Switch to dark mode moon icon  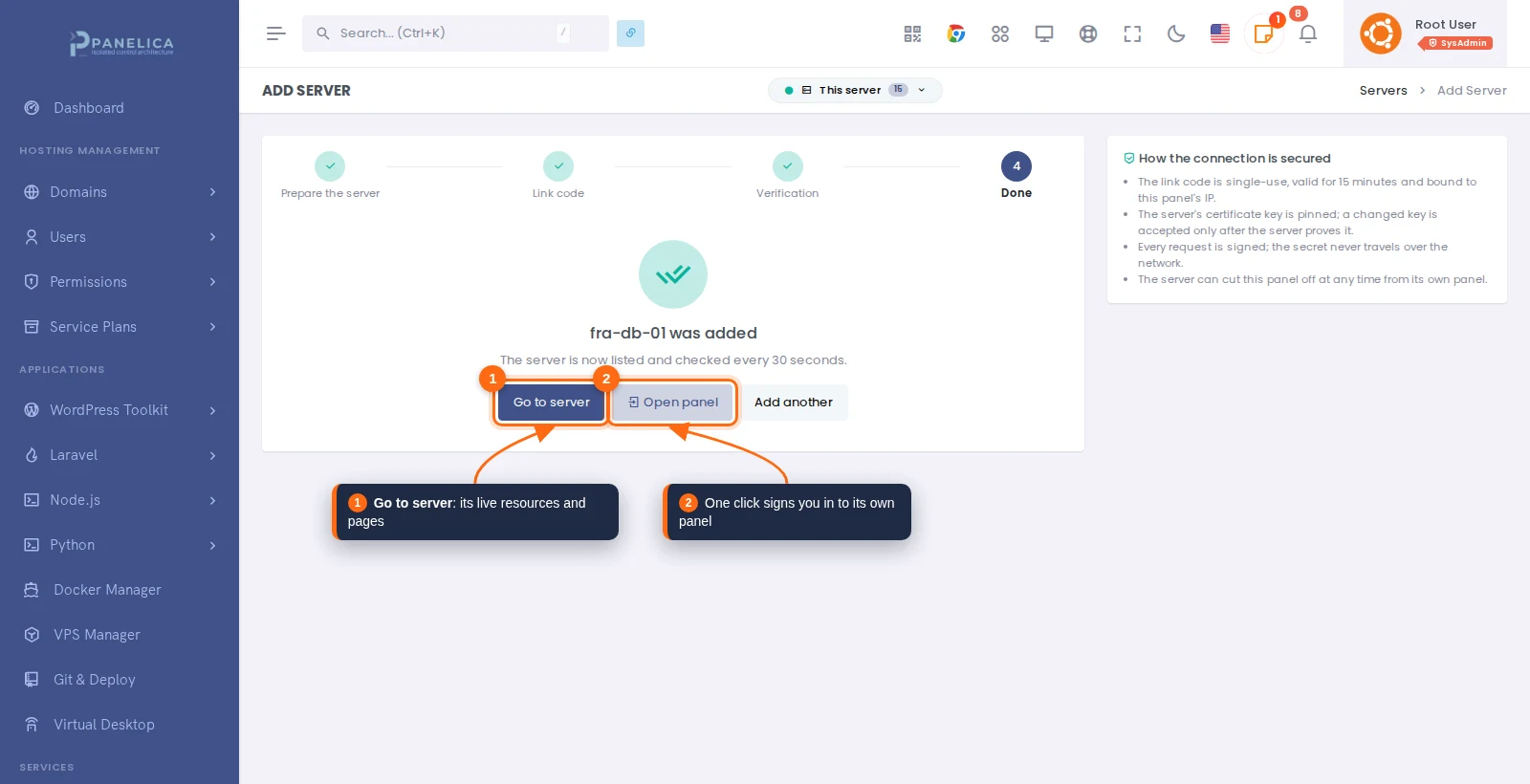coord(1176,33)
